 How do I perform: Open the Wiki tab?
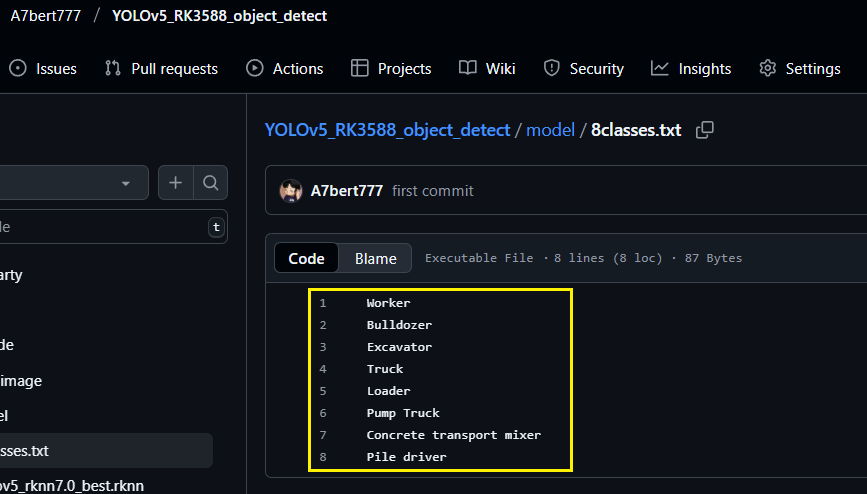(487, 69)
